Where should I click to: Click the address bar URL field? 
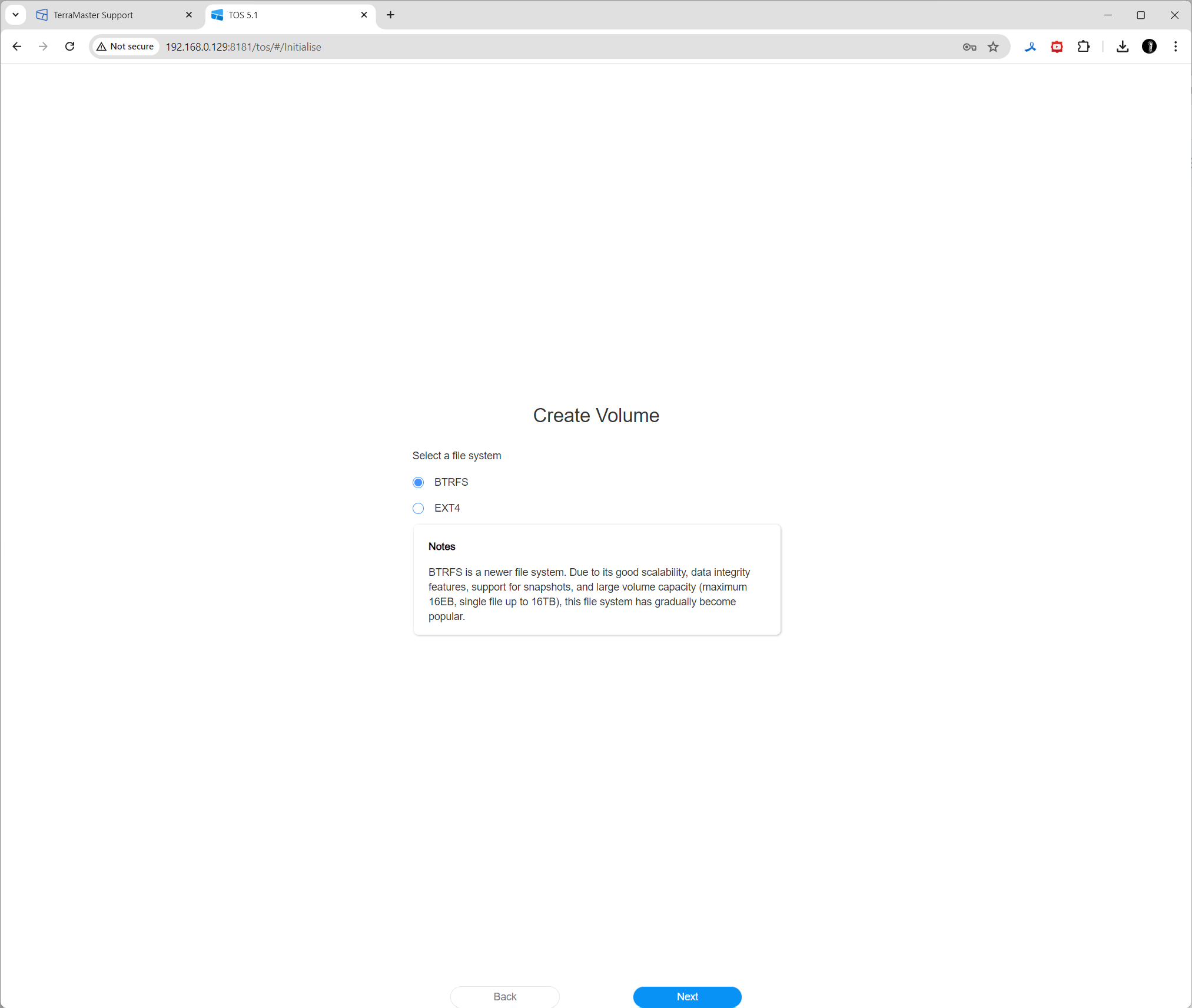tap(530, 47)
